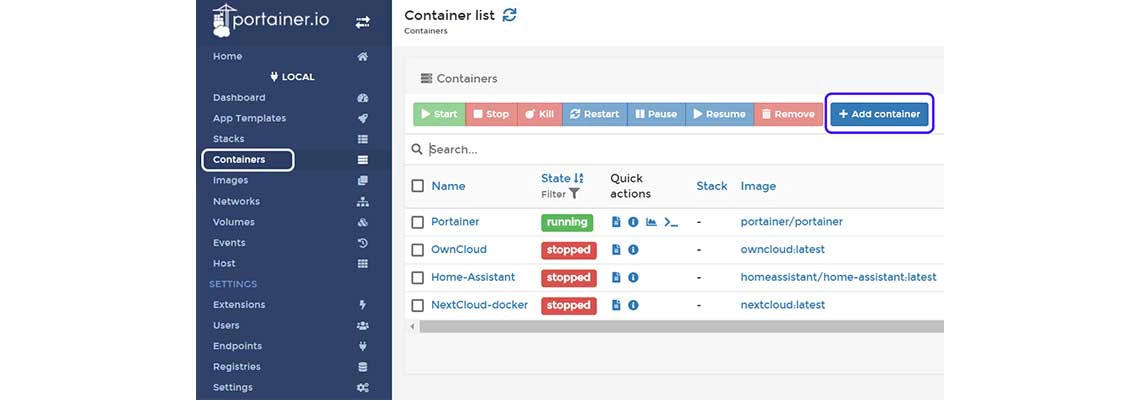Click the Extensions bolt icon

[x=363, y=305]
